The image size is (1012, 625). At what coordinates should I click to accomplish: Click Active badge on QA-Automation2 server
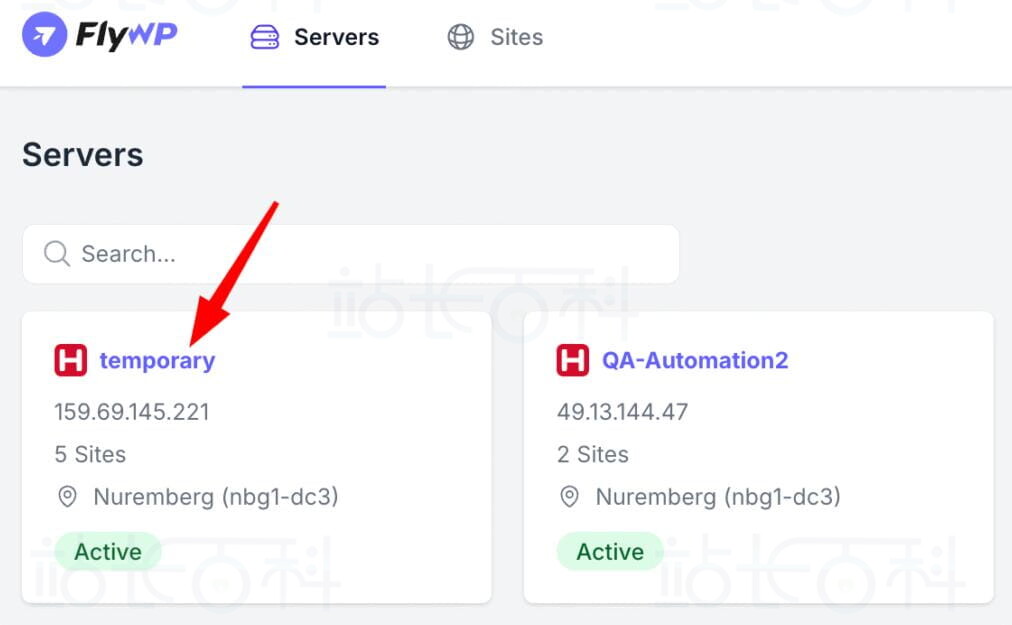click(x=610, y=551)
